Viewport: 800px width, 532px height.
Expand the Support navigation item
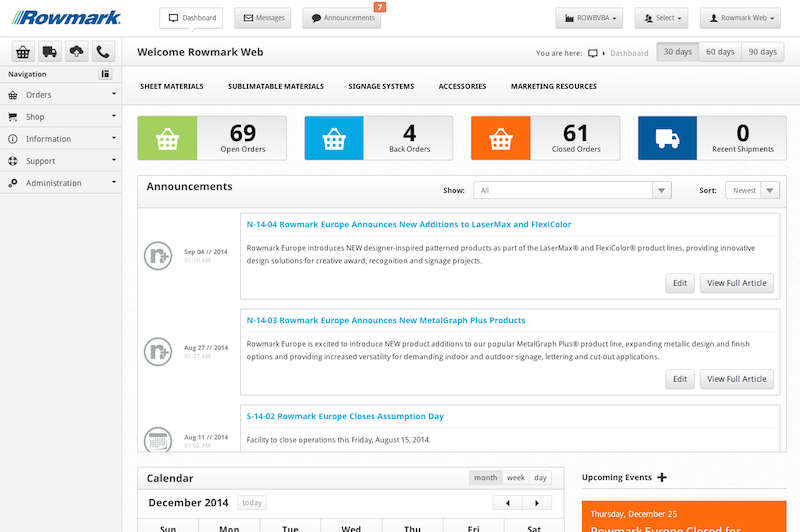61,161
